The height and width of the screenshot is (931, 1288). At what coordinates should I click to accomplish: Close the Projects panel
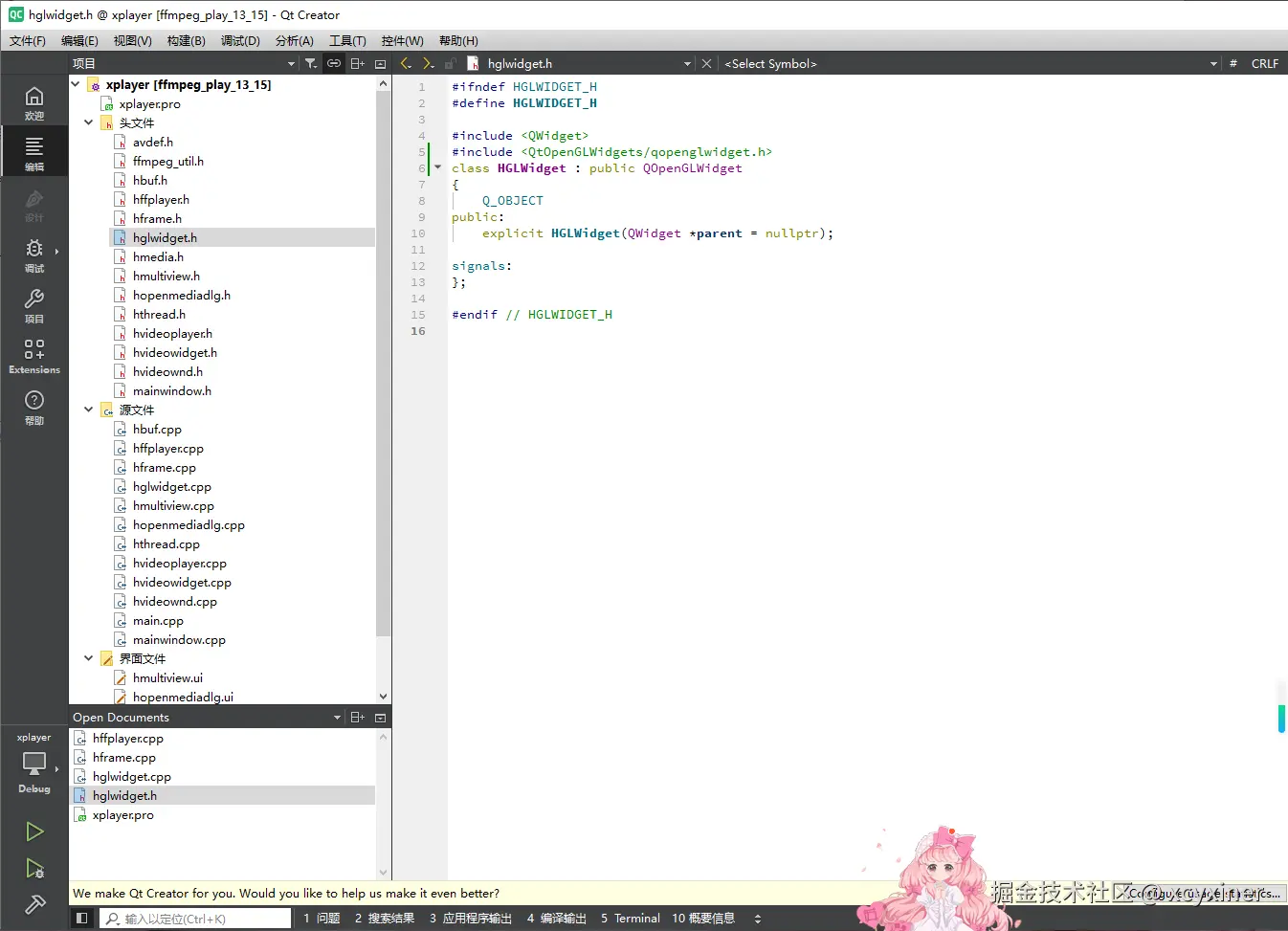click(380, 63)
